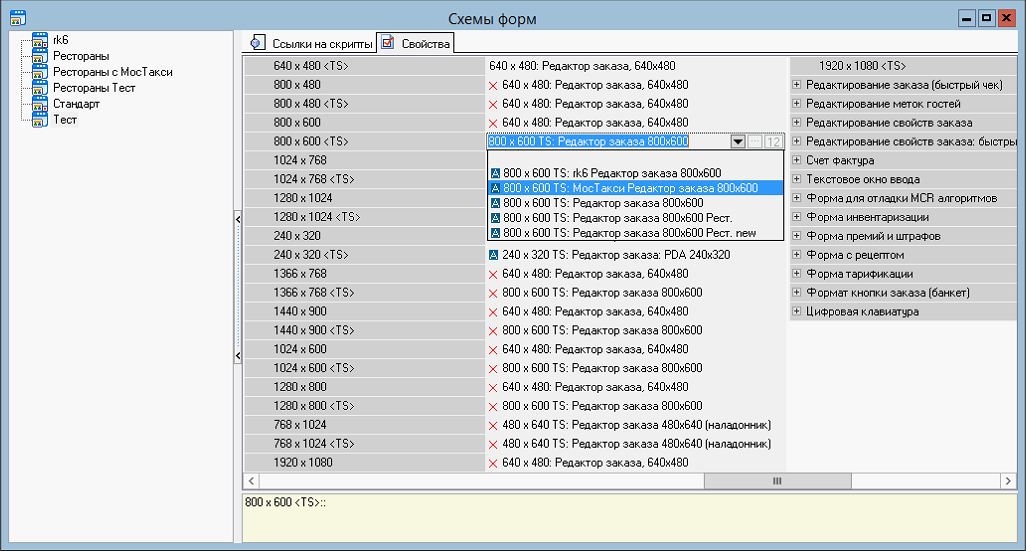
Task: Click red X icon in 1366 x 768 row
Action: click(493, 274)
